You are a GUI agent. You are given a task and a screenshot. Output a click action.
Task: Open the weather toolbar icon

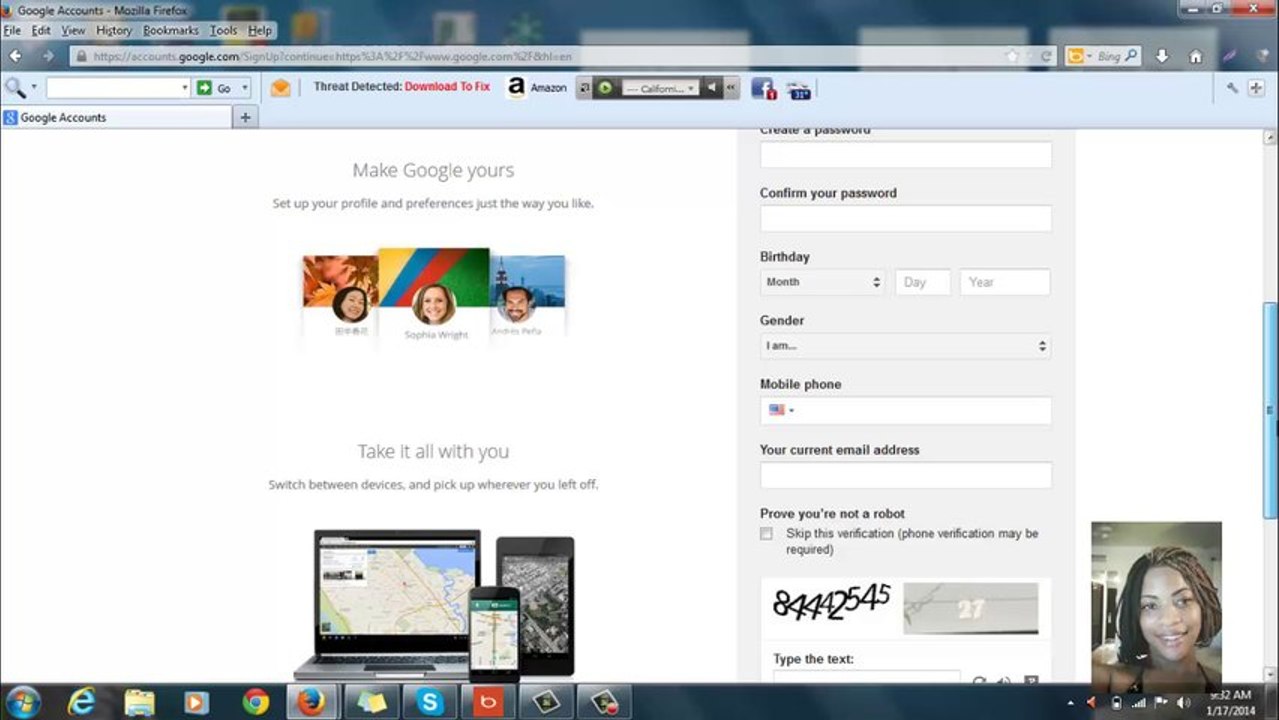pyautogui.click(x=799, y=89)
